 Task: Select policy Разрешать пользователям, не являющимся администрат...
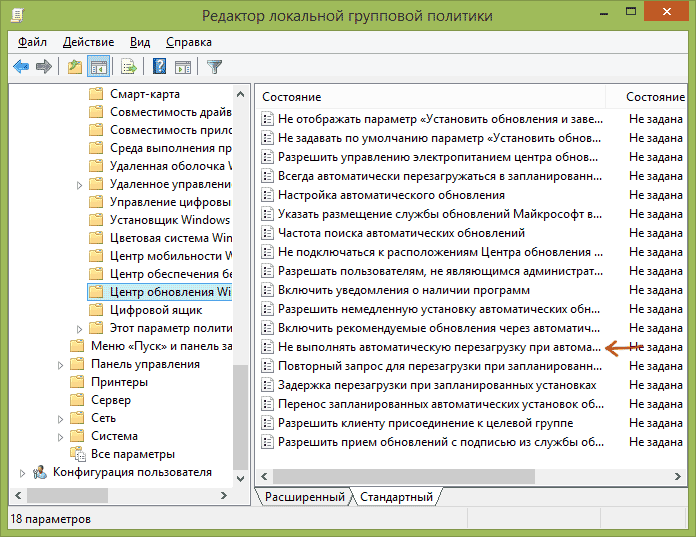tap(440, 271)
